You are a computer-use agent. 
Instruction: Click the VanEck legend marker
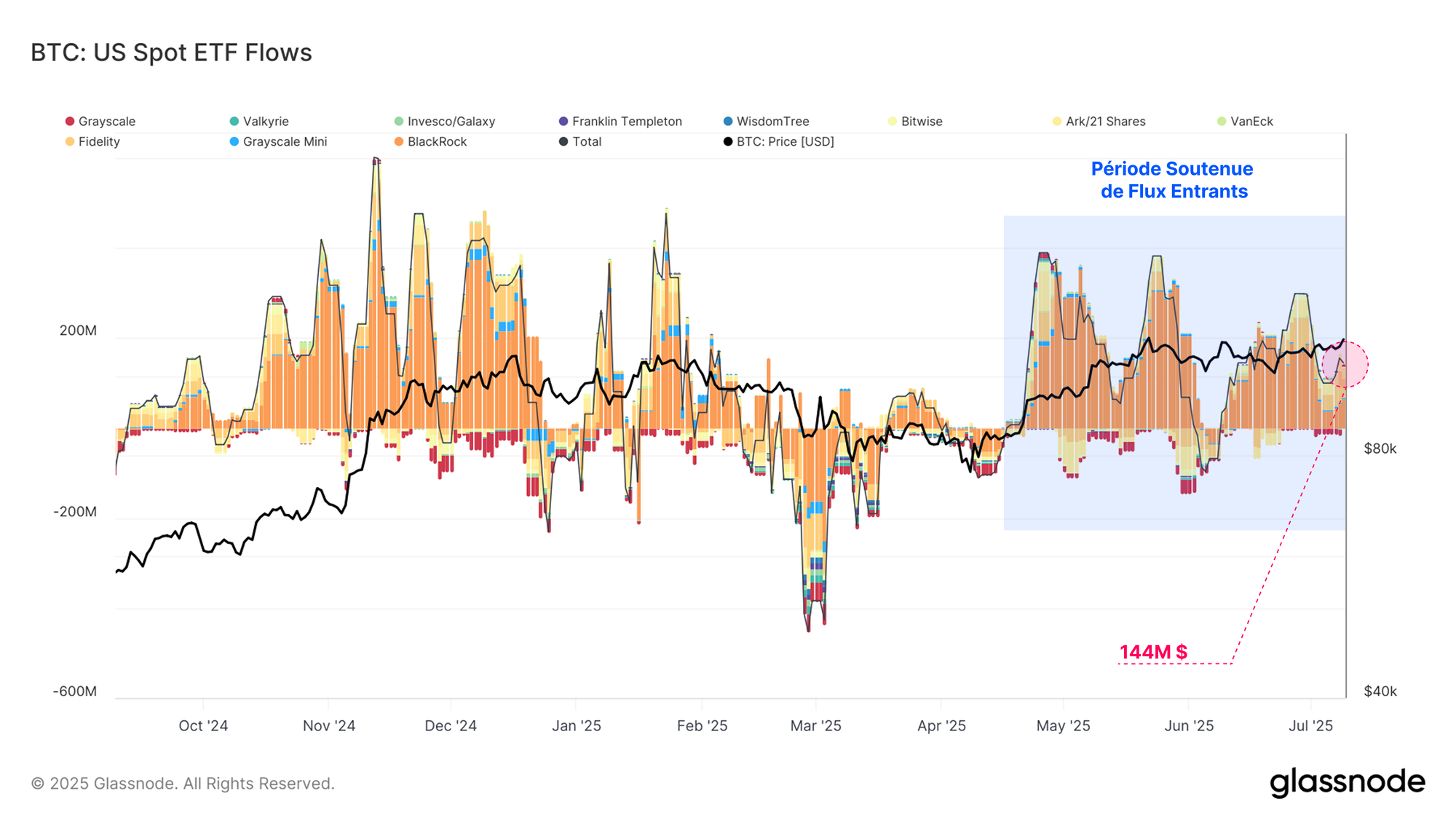1222,122
